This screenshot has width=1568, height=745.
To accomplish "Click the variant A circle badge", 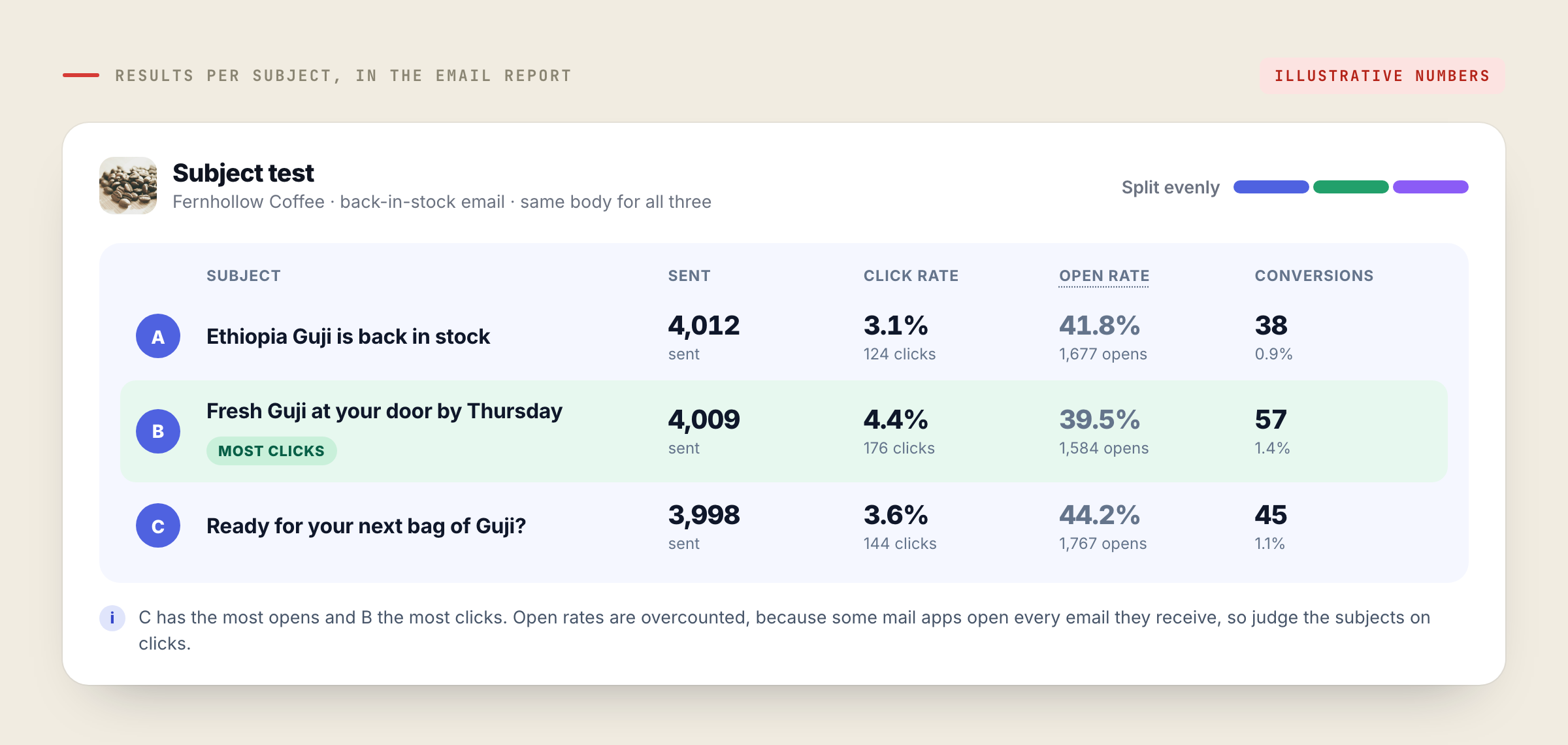I will pos(158,336).
